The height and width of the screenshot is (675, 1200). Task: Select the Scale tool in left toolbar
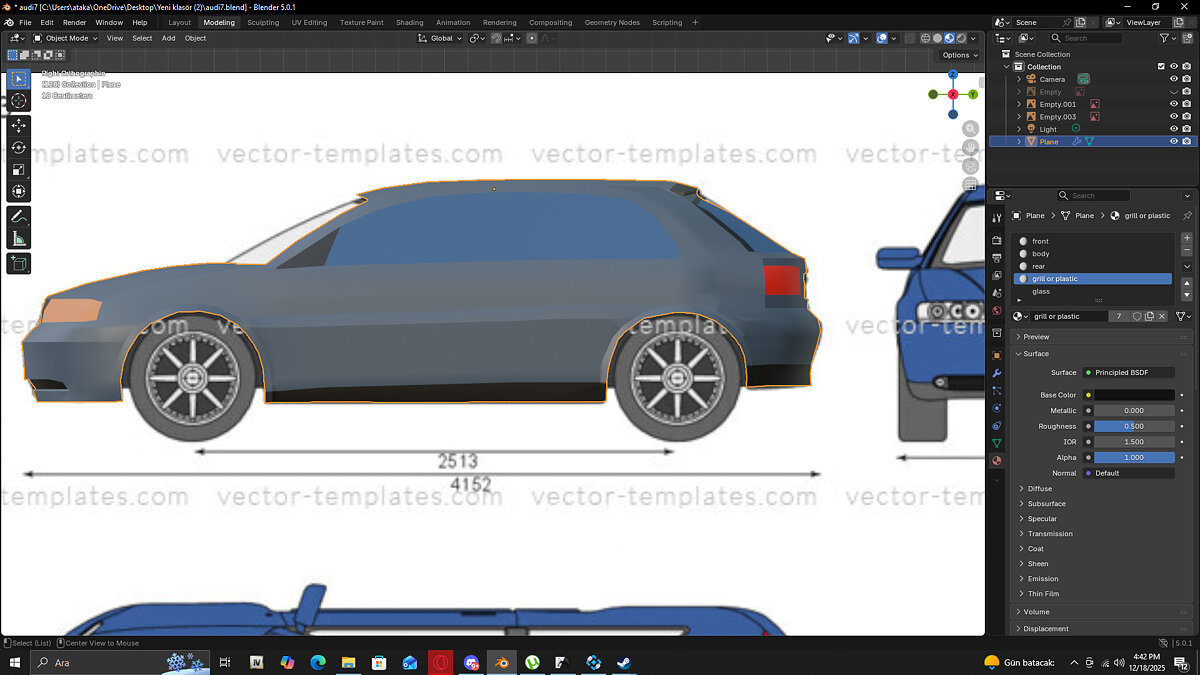[19, 169]
